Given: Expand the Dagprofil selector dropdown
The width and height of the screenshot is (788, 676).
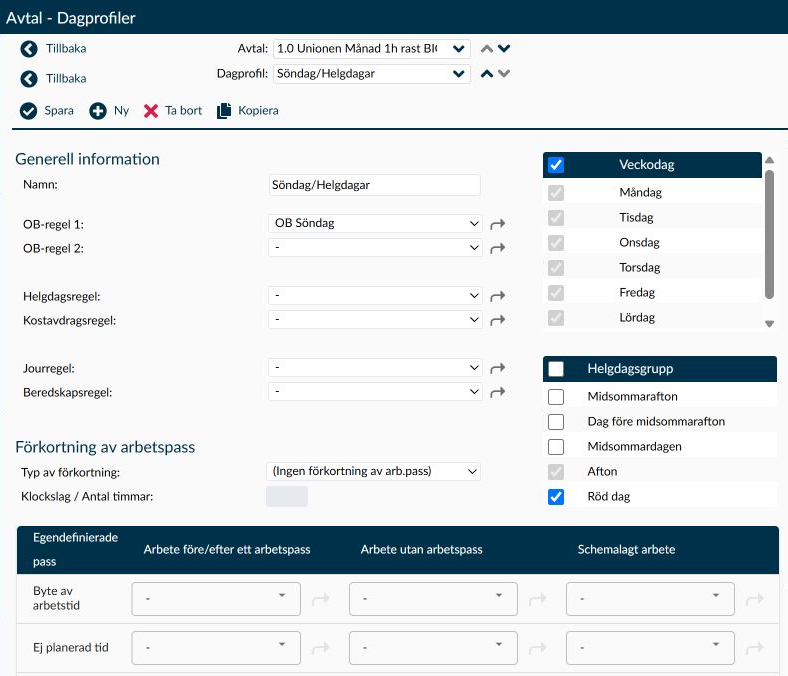Looking at the screenshot, I should pos(372,74).
